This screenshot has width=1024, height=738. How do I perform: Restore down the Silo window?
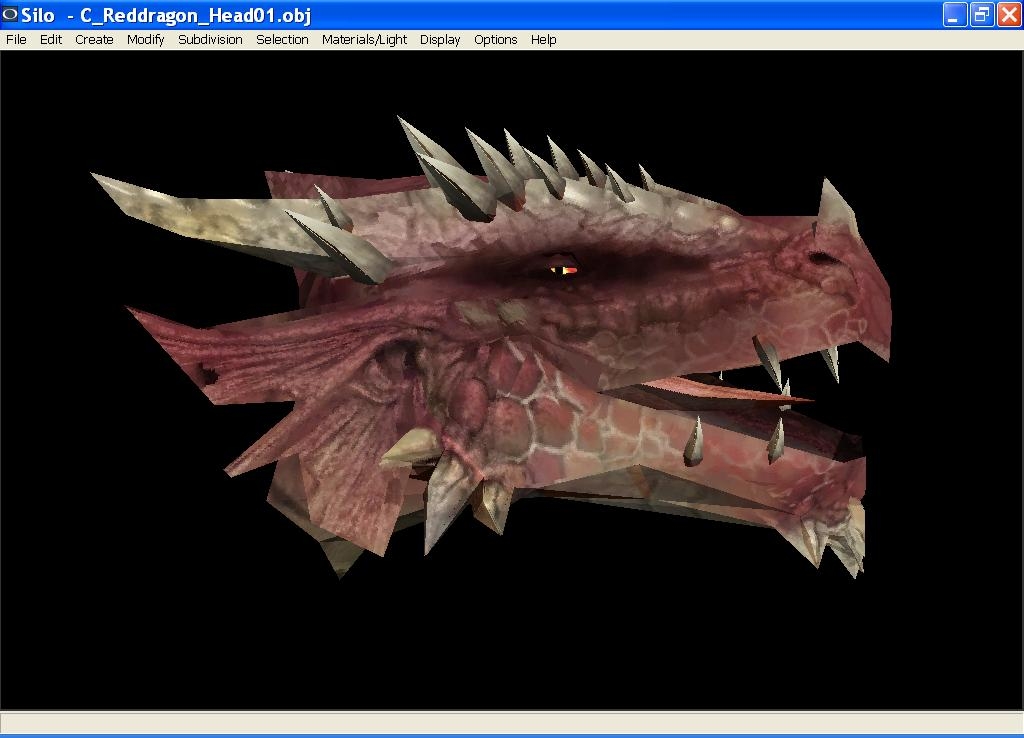(982, 15)
